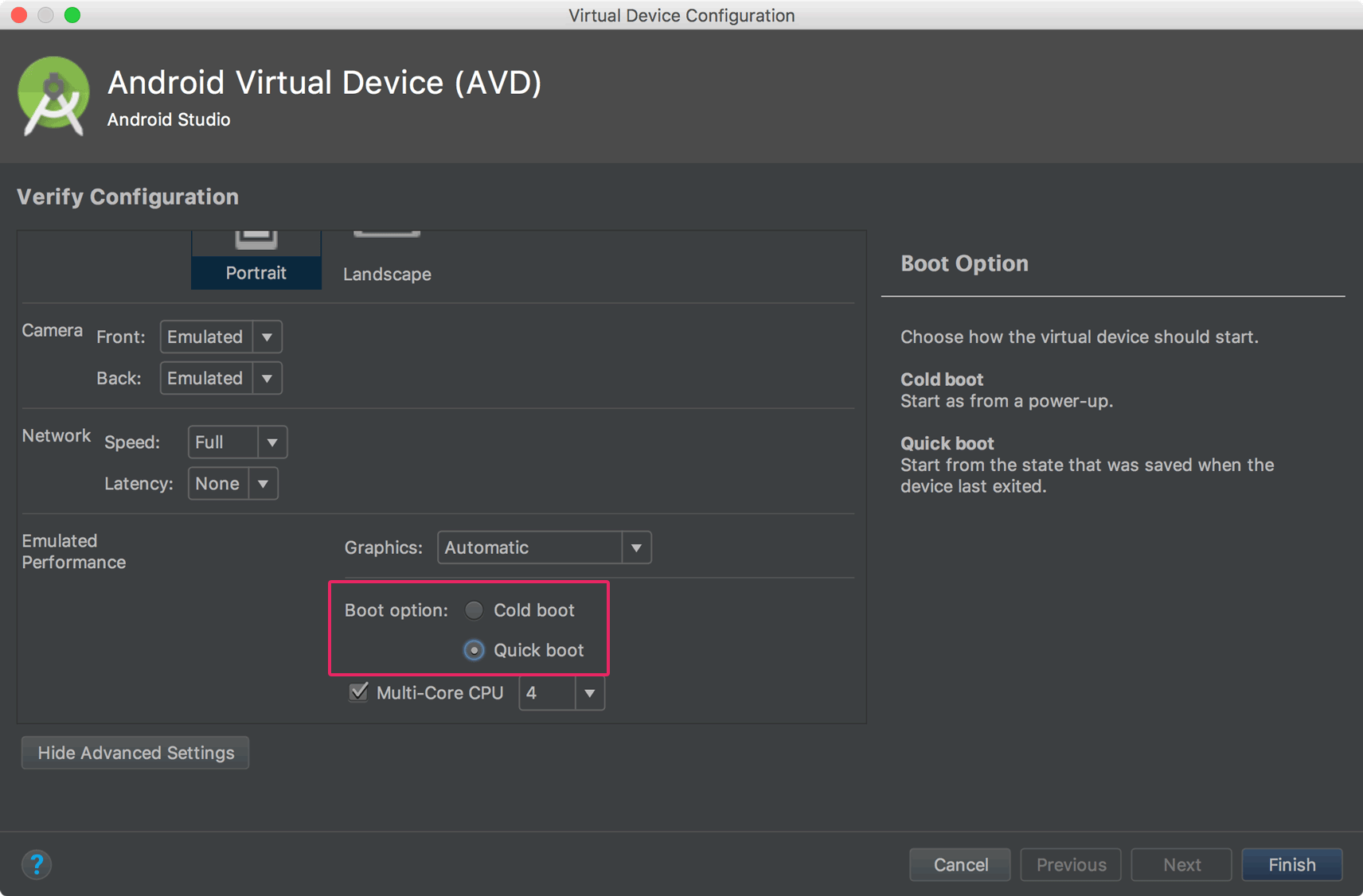Click the help question mark icon

pos(37,864)
